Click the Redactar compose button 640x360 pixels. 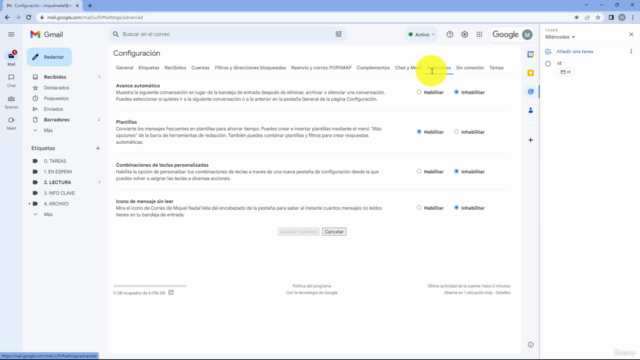click(49, 57)
